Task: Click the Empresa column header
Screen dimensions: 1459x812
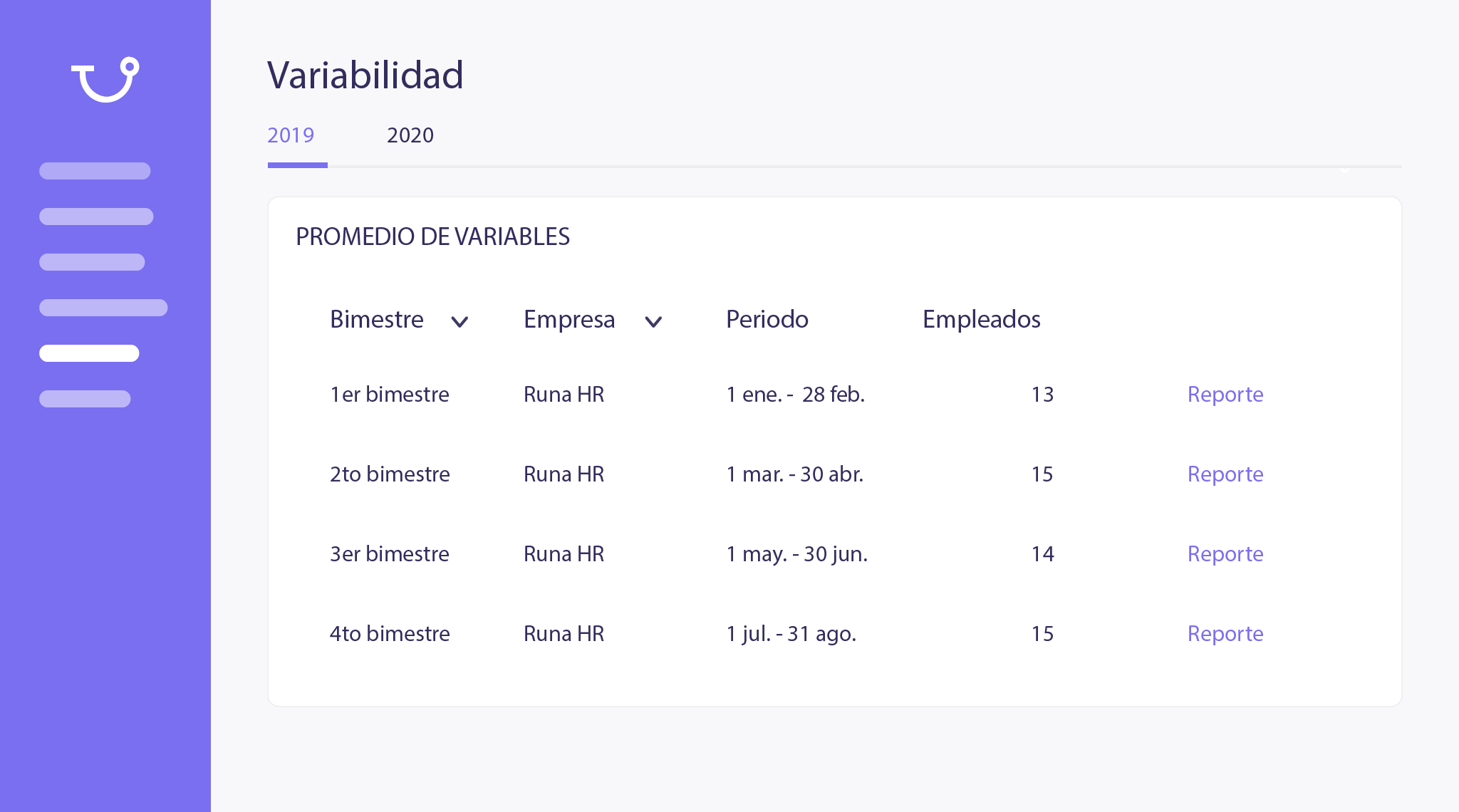Action: (x=569, y=319)
